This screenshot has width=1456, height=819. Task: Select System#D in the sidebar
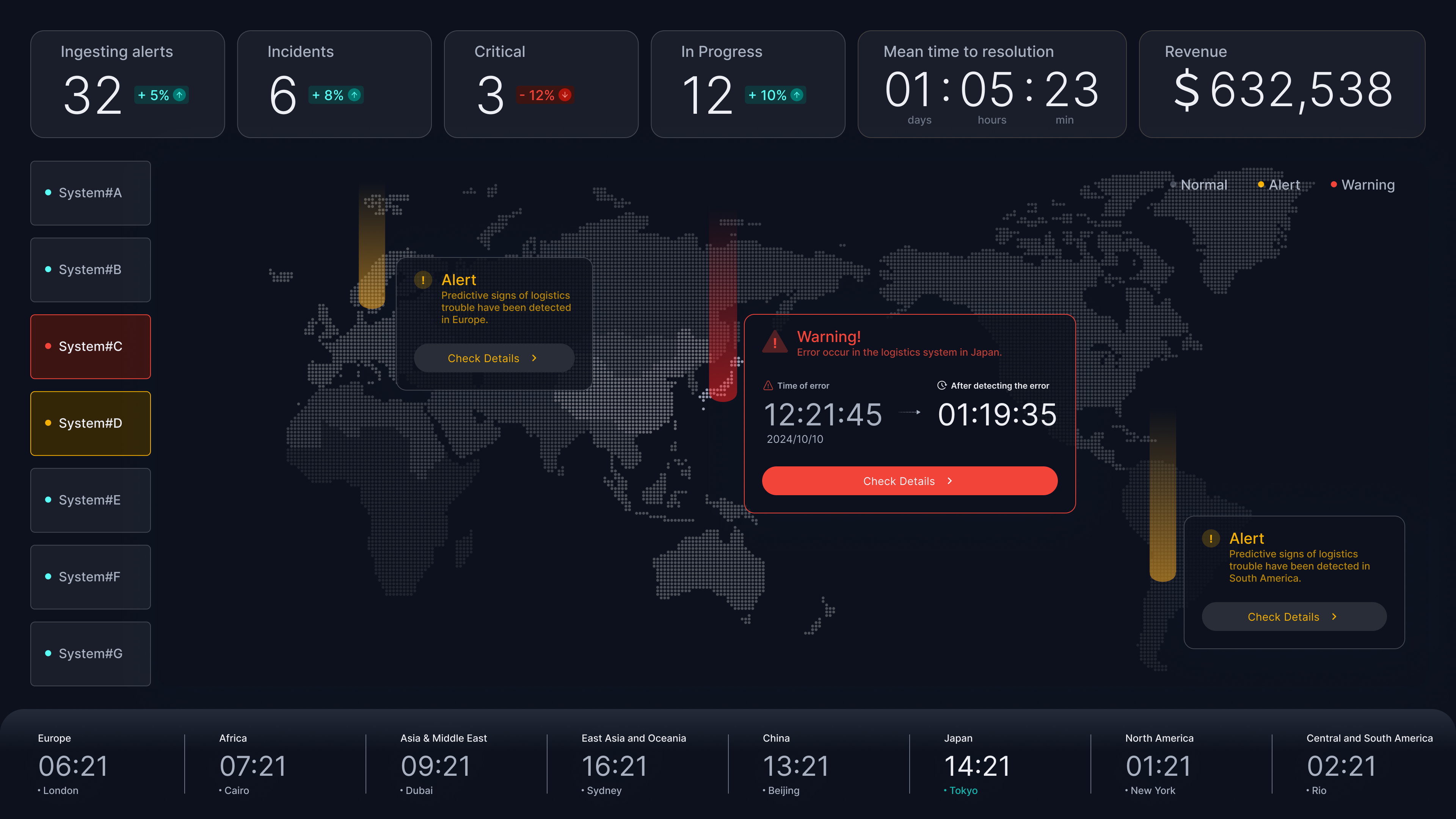point(91,424)
